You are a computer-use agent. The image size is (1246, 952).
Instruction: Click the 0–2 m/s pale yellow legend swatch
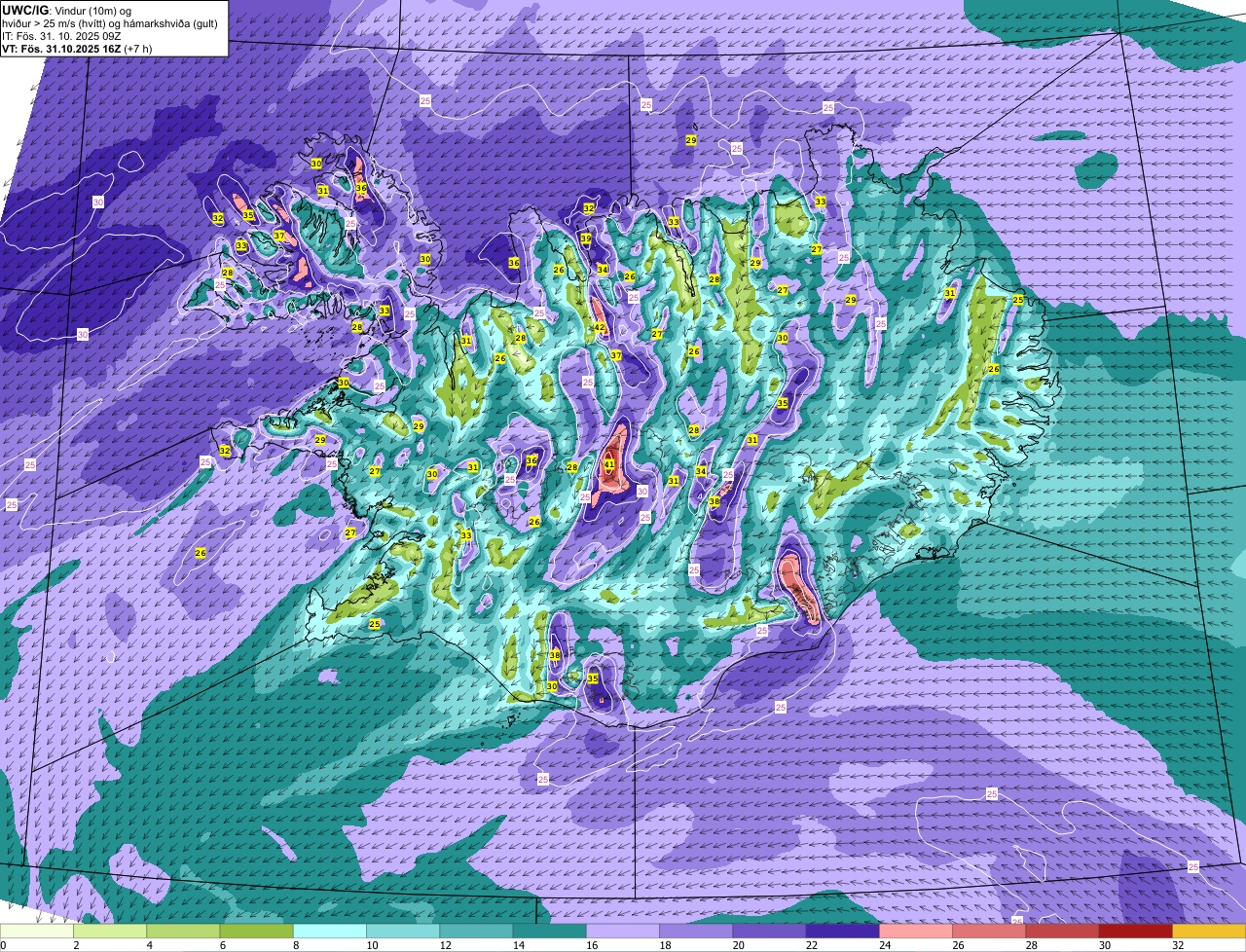click(37, 931)
